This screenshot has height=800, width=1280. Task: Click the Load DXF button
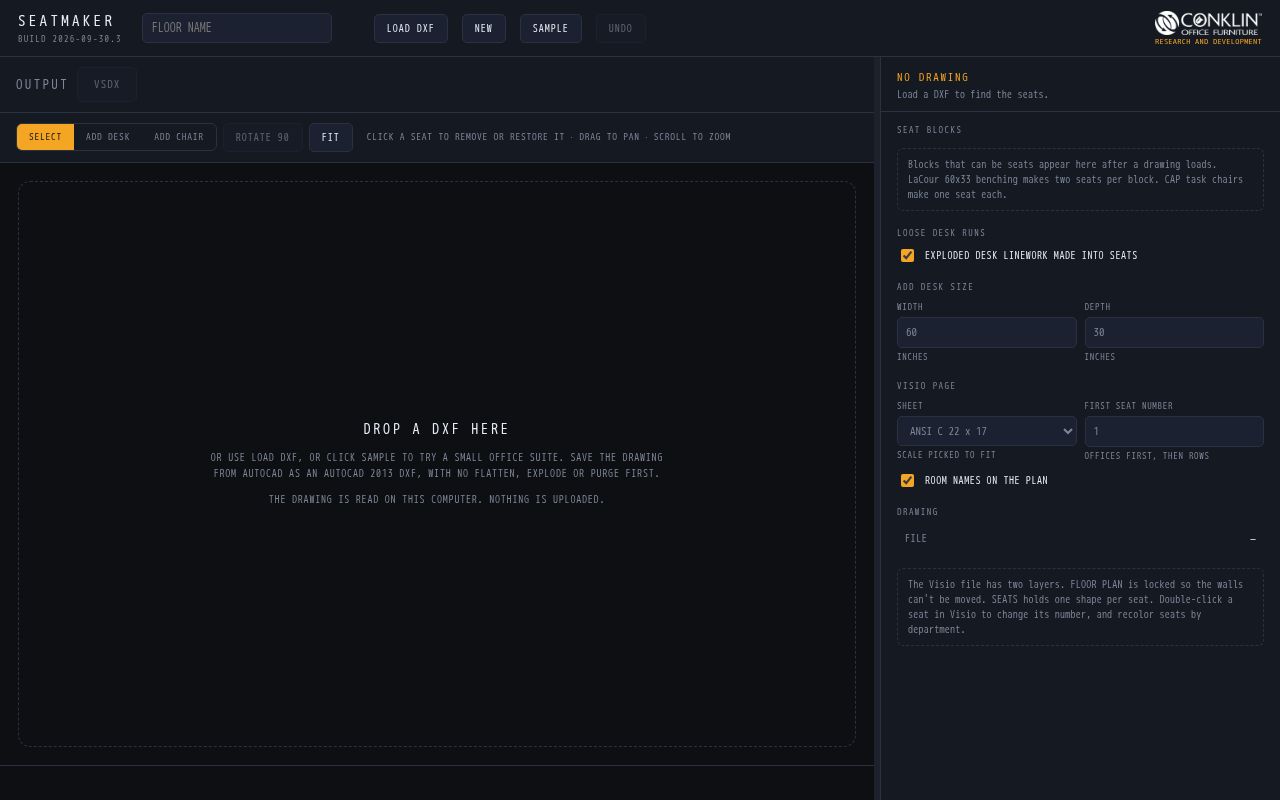click(411, 28)
